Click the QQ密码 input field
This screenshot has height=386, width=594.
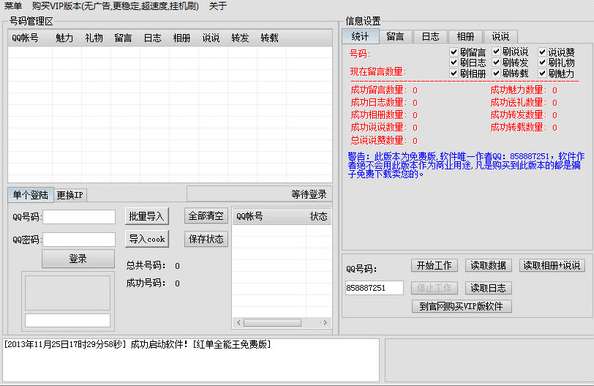(79, 239)
